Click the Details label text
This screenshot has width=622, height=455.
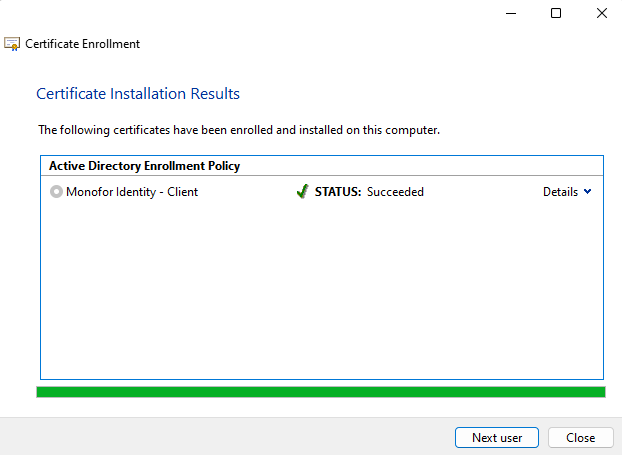click(560, 192)
